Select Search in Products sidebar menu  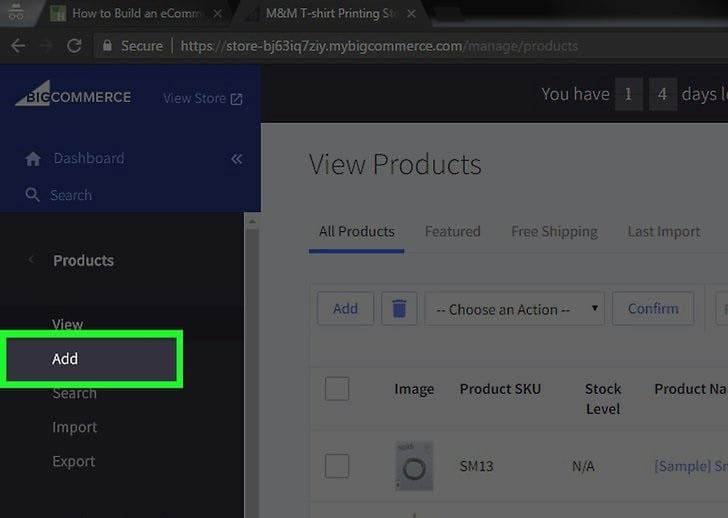tap(74, 393)
